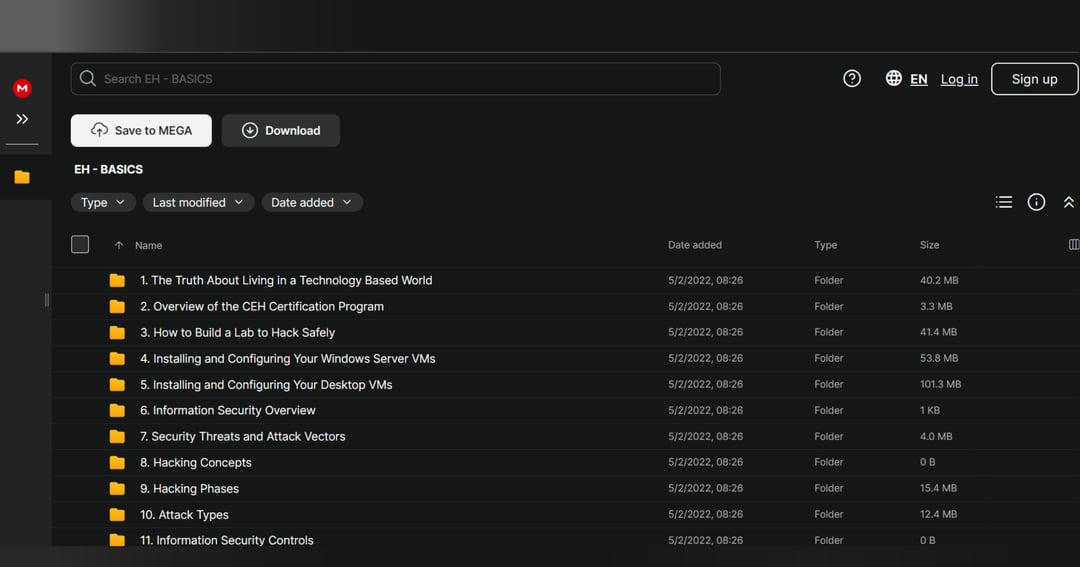Viewport: 1080px width, 567px height.
Task: Click Save to MEGA button
Action: pyautogui.click(x=141, y=130)
